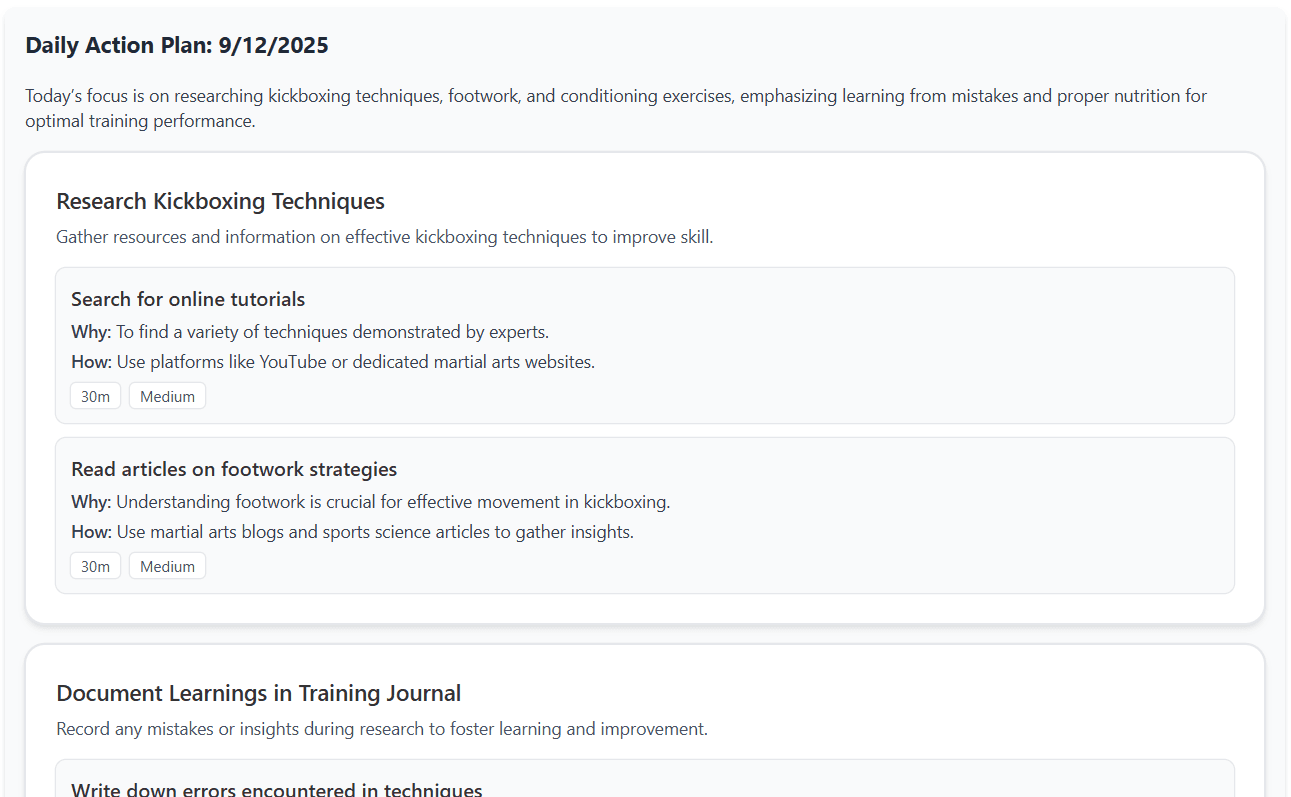Select the Research Kickboxing Techniques heading
Image resolution: width=1291 pixels, height=797 pixels.
coord(220,201)
